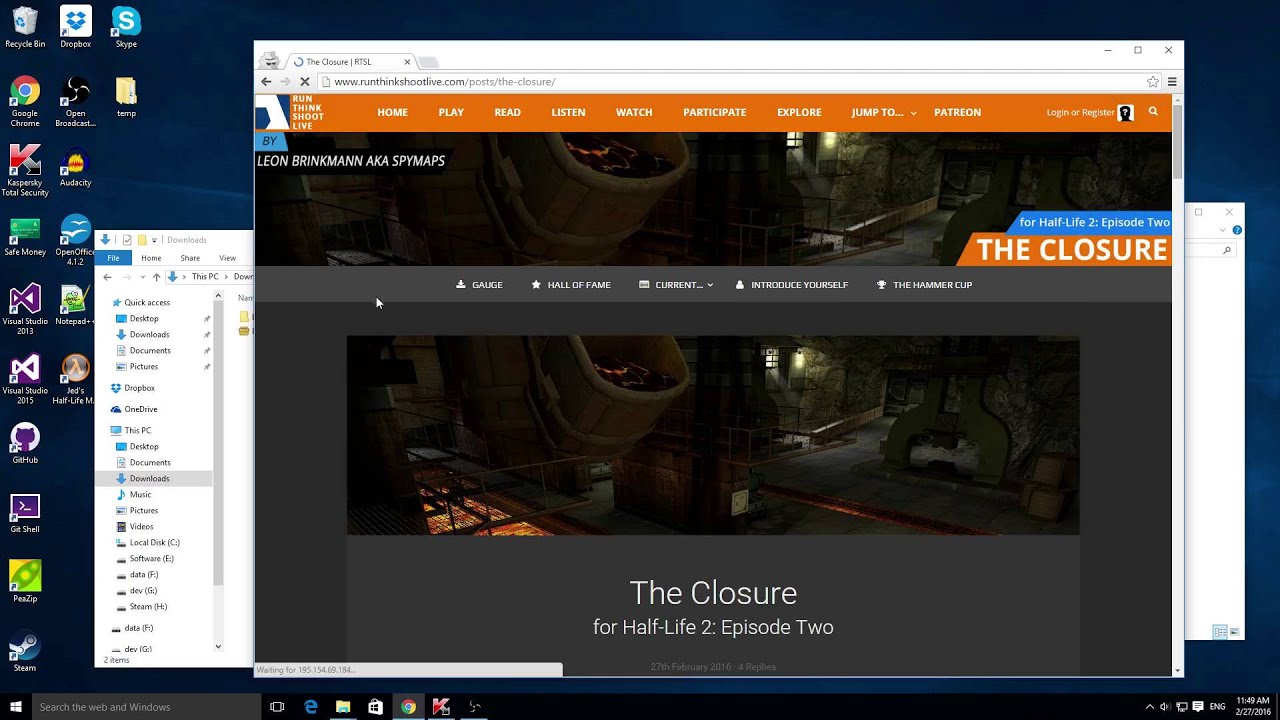The height and width of the screenshot is (720, 1280).
Task: Open Microsoft Edge from the taskbar
Action: coord(311,707)
